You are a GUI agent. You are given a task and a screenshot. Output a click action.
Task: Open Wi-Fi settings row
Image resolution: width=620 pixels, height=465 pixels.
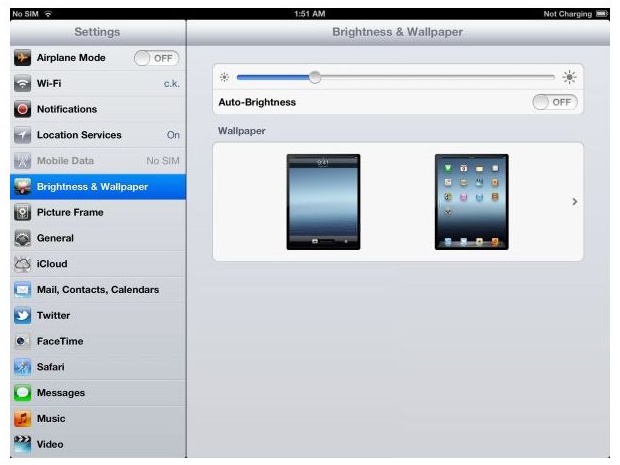click(98, 83)
